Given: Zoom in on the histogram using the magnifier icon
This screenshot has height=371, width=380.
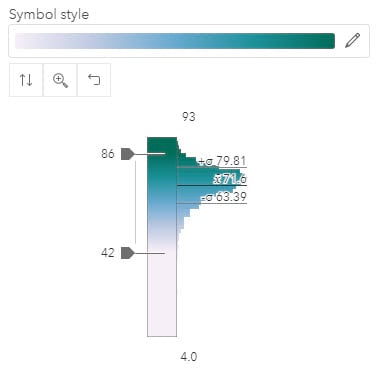Looking at the screenshot, I should click(x=60, y=80).
